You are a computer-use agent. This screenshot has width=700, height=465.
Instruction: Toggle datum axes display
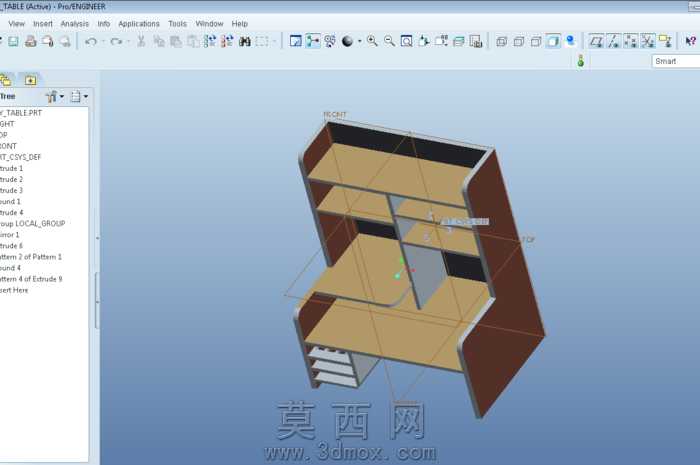pos(613,42)
